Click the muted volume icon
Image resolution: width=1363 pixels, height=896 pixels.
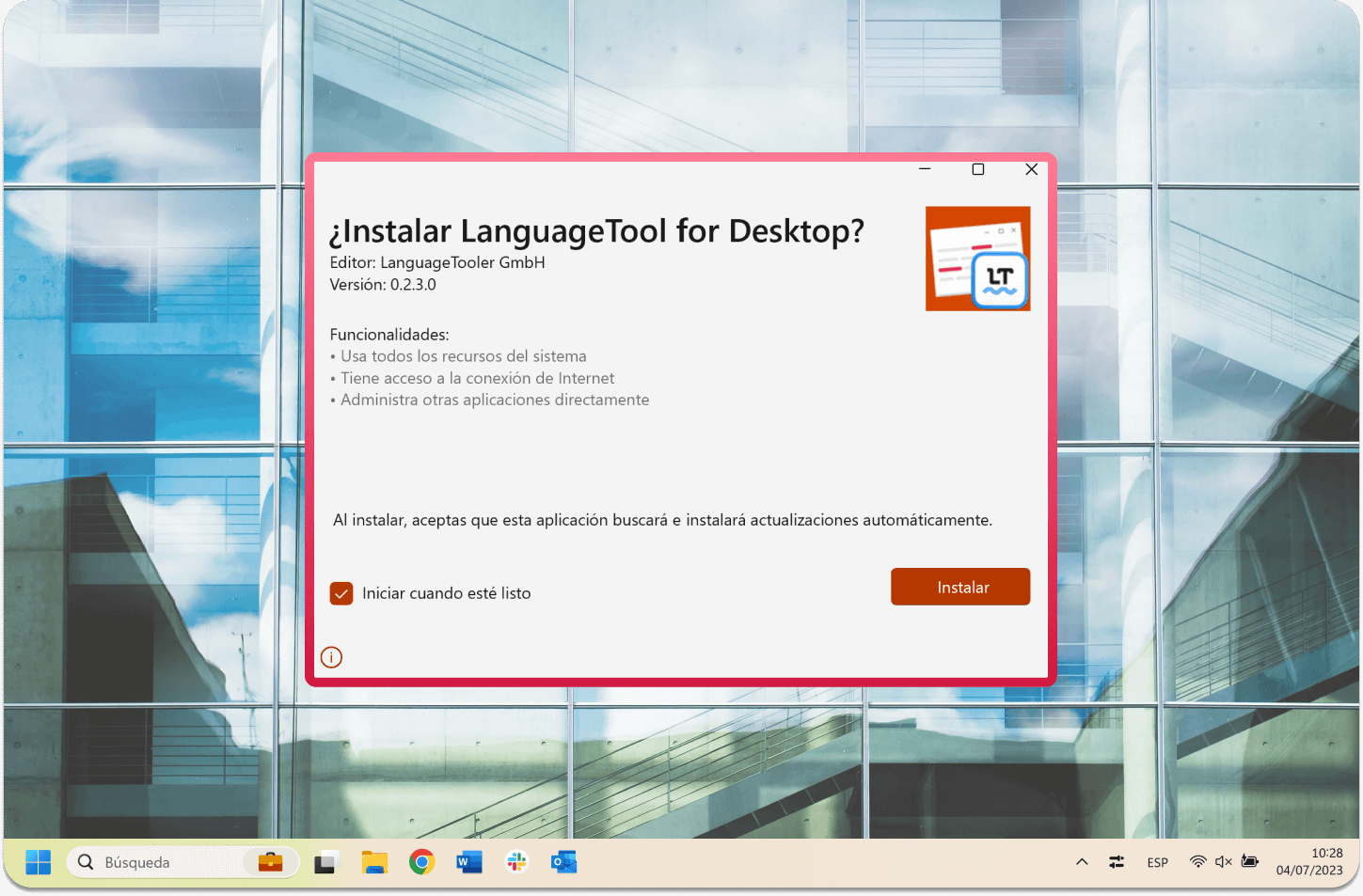pyautogui.click(x=1224, y=862)
